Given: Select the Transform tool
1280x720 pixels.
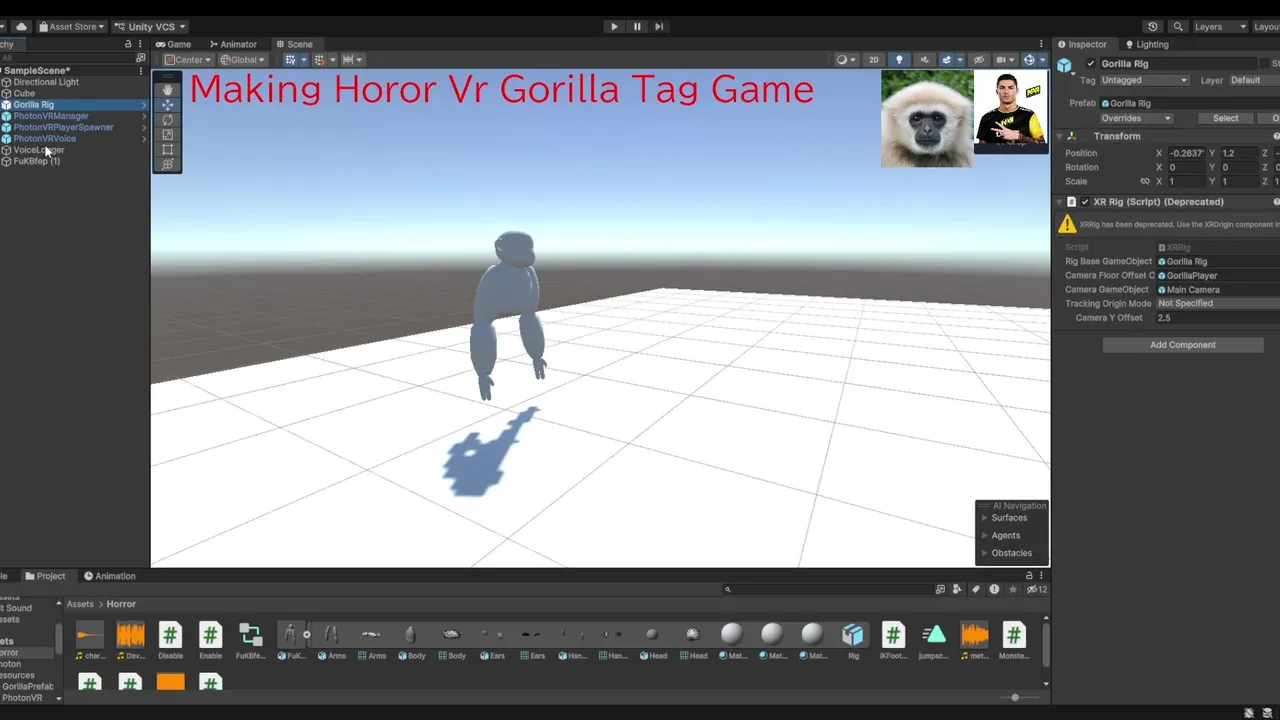Looking at the screenshot, I should (x=167, y=165).
